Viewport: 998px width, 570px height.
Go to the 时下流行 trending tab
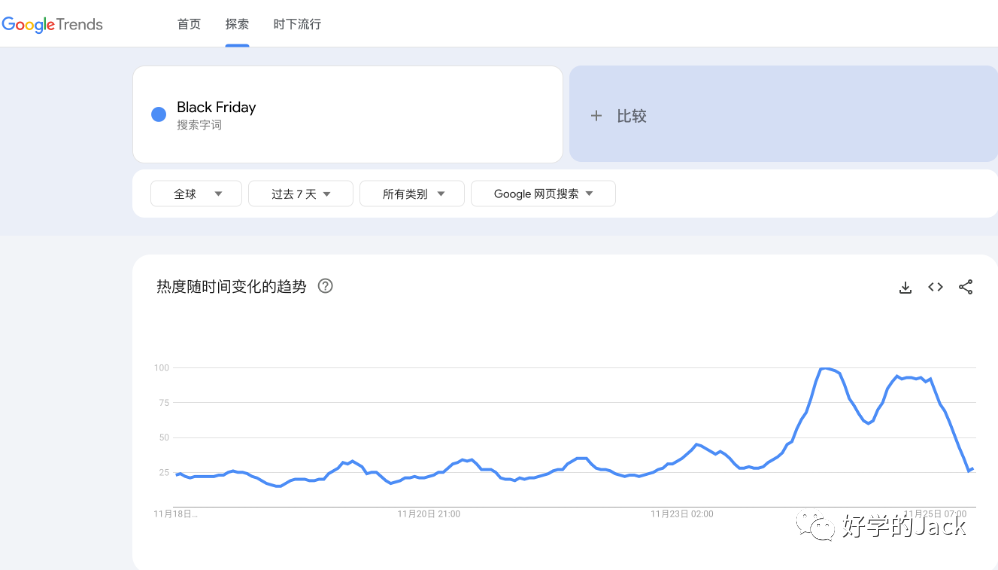point(297,24)
